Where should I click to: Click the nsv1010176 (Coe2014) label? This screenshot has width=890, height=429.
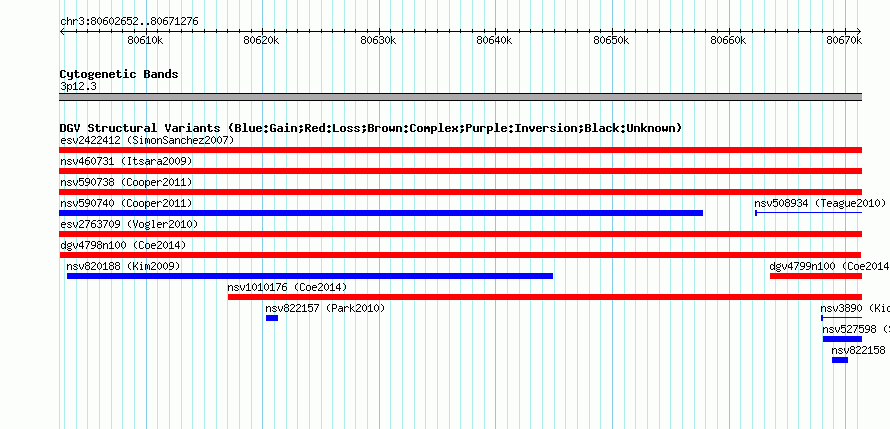point(287,287)
